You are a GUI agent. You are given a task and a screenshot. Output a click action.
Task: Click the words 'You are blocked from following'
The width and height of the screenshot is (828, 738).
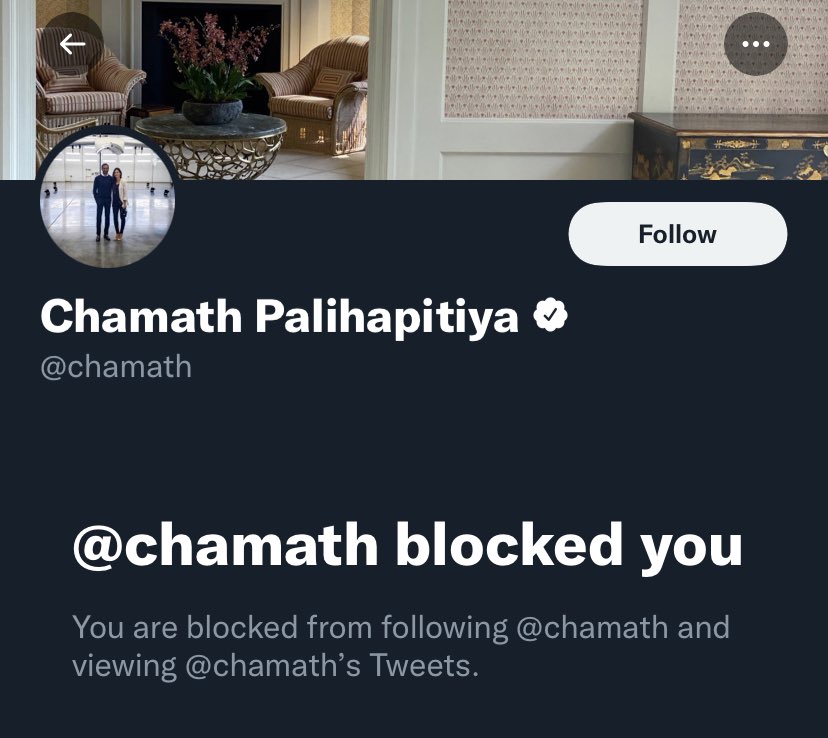tap(290, 628)
